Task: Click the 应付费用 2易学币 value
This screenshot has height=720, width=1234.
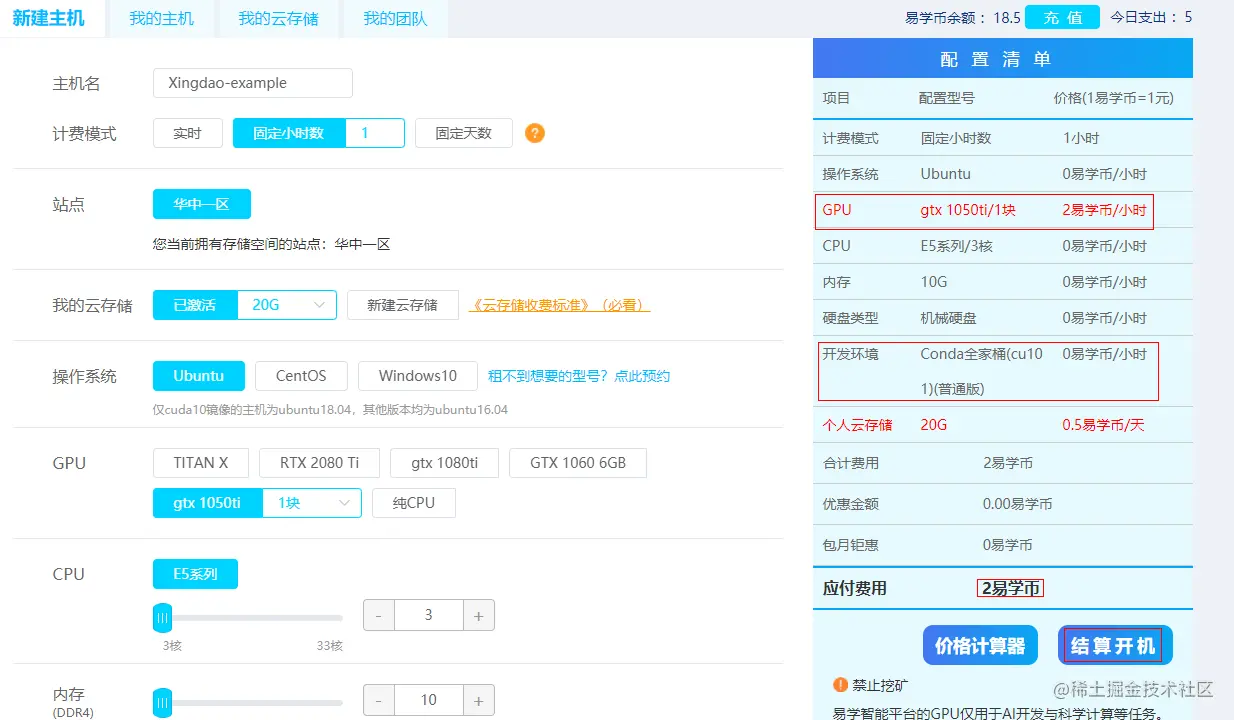Action: [x=1010, y=588]
